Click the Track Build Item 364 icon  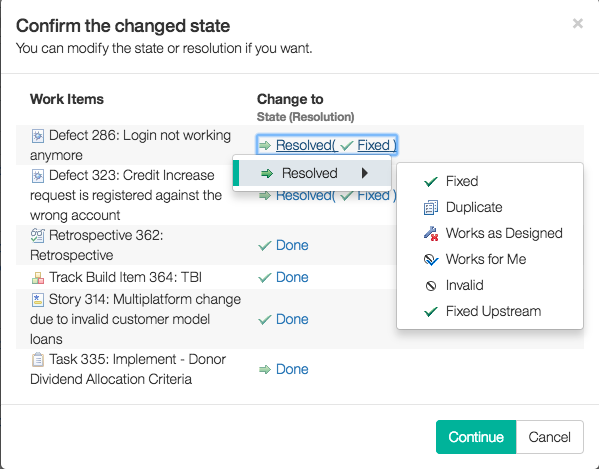pos(37,278)
